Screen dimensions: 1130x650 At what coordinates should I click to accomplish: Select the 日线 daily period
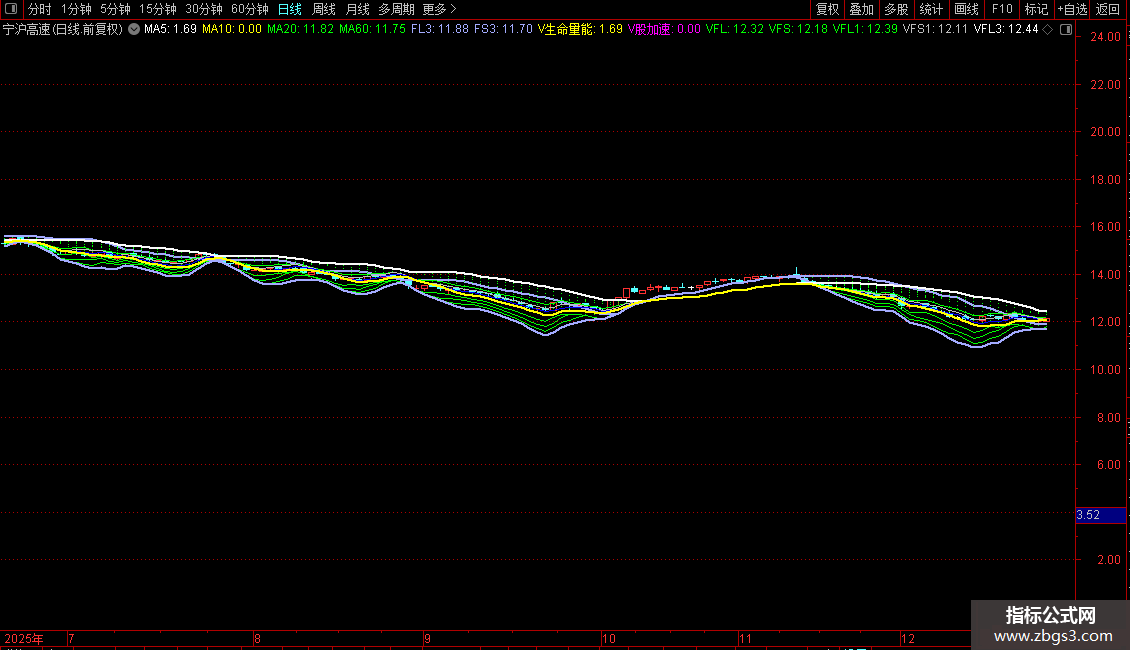tap(290, 9)
